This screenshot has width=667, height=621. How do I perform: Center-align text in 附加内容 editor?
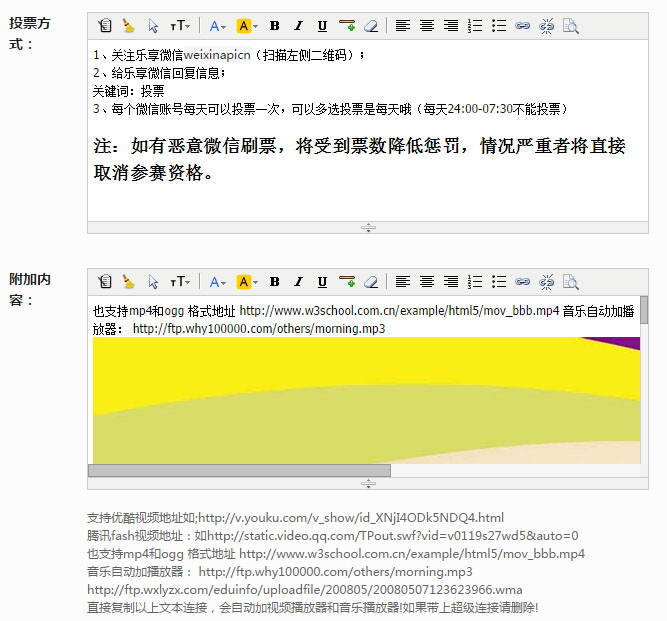427,282
